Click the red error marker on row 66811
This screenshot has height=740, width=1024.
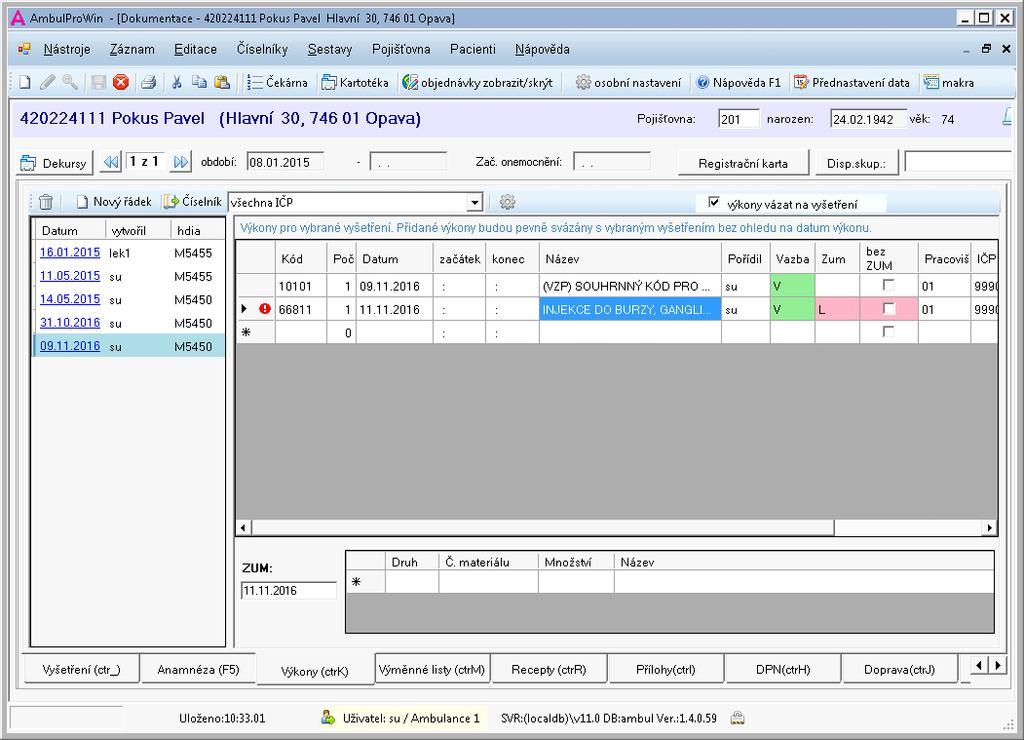coord(264,309)
